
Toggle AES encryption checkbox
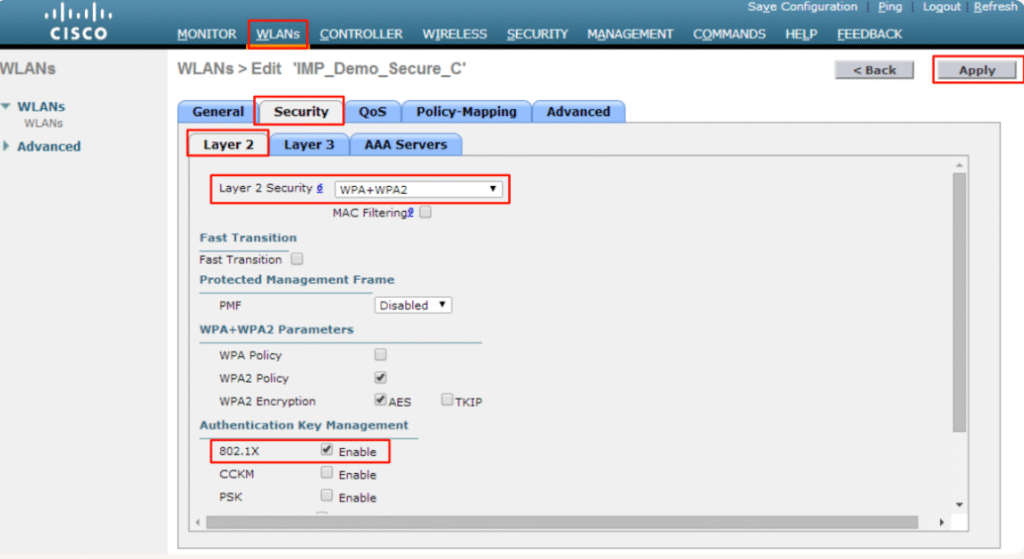pos(380,400)
